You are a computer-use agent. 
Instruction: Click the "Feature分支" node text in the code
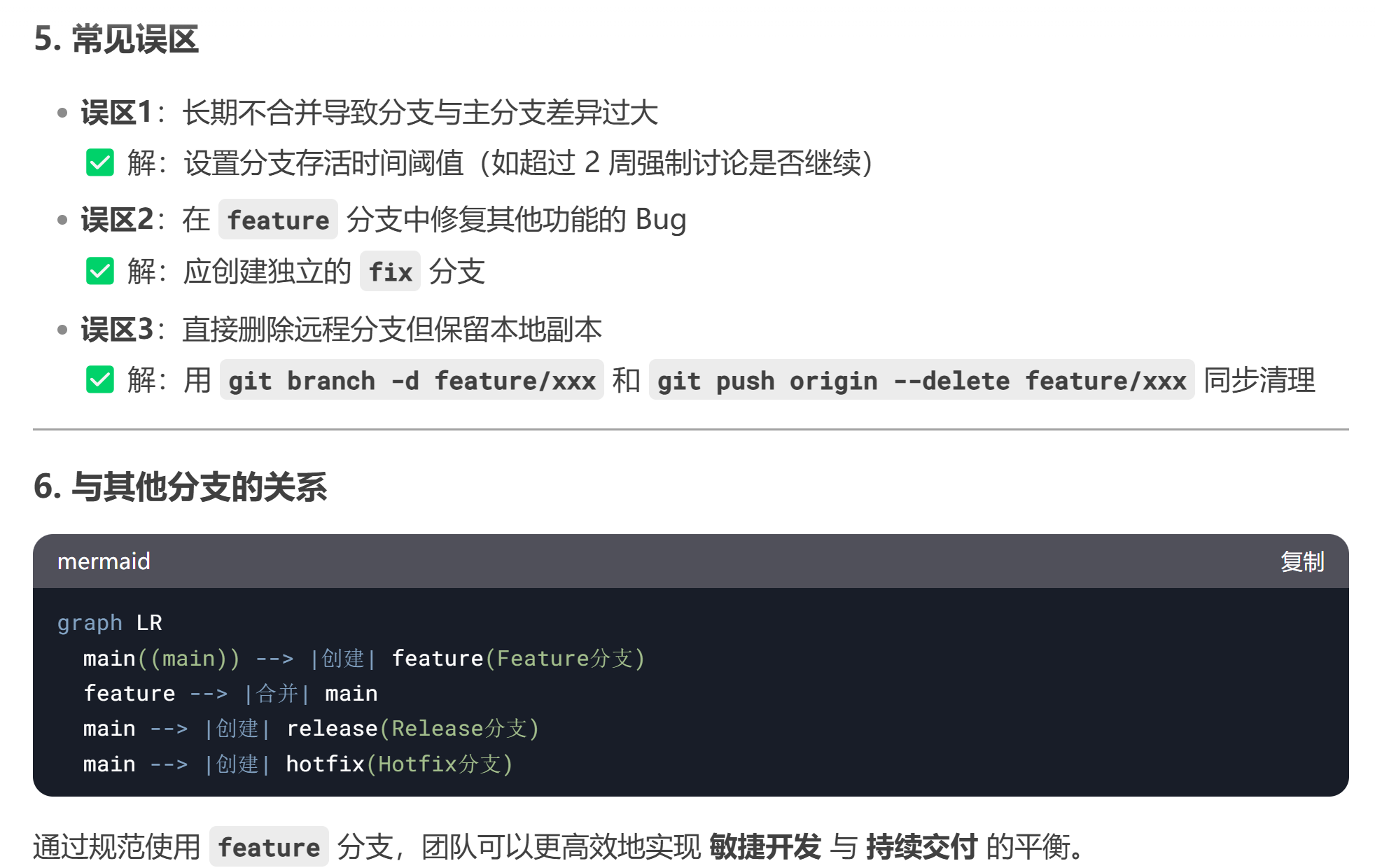tap(564, 658)
